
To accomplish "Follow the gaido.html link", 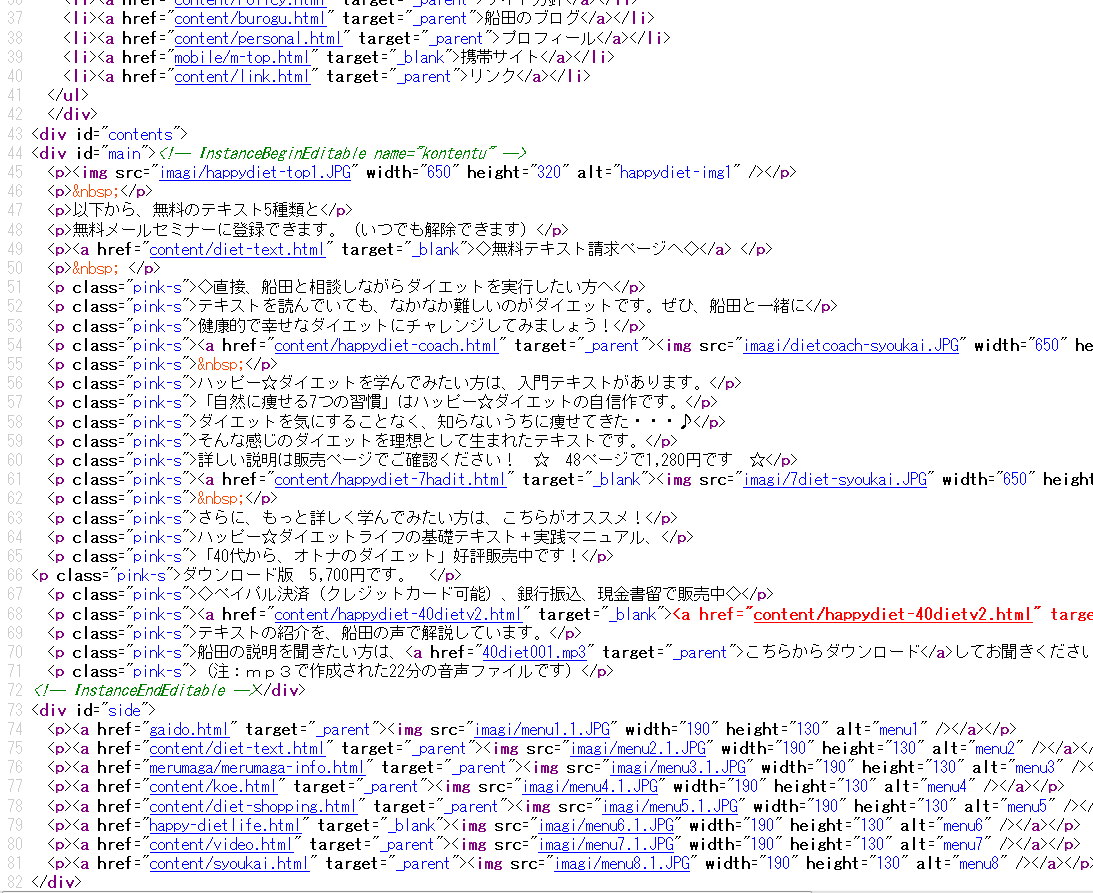I will pyautogui.click(x=189, y=729).
